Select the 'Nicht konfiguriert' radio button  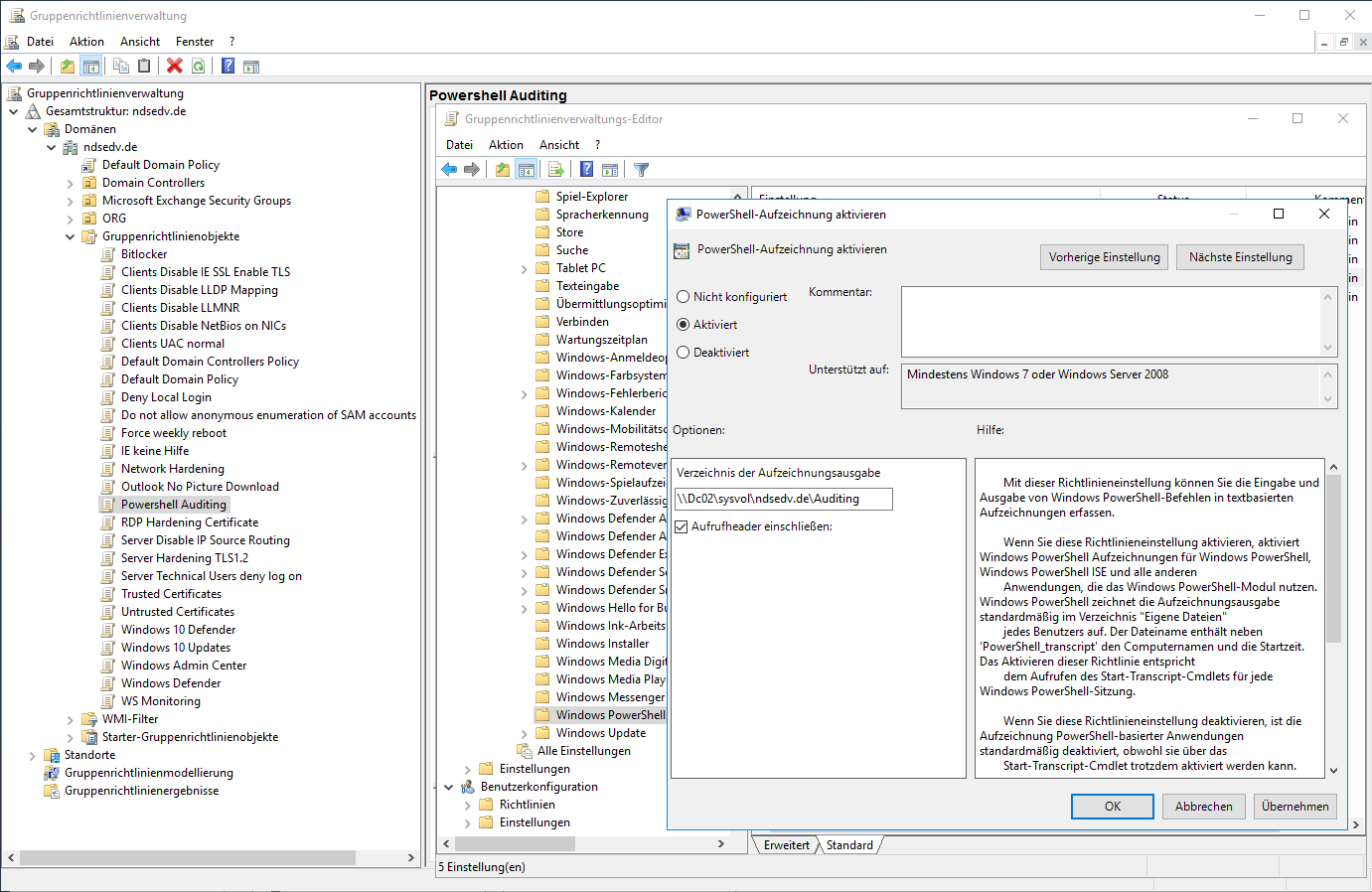coord(684,297)
